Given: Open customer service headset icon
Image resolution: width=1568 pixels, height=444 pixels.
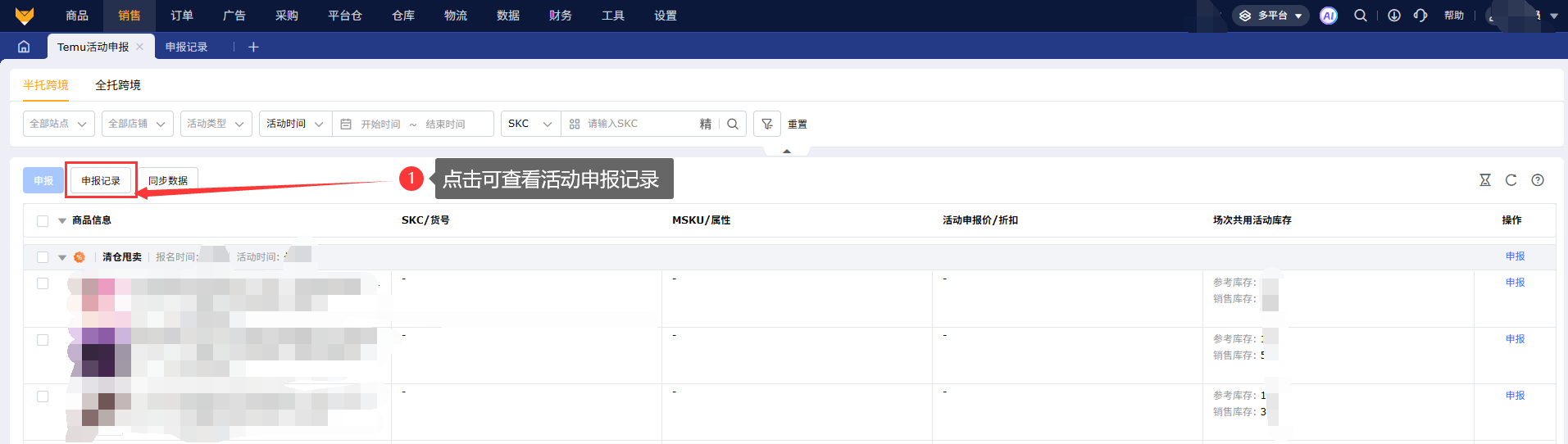Looking at the screenshot, I should point(1420,16).
